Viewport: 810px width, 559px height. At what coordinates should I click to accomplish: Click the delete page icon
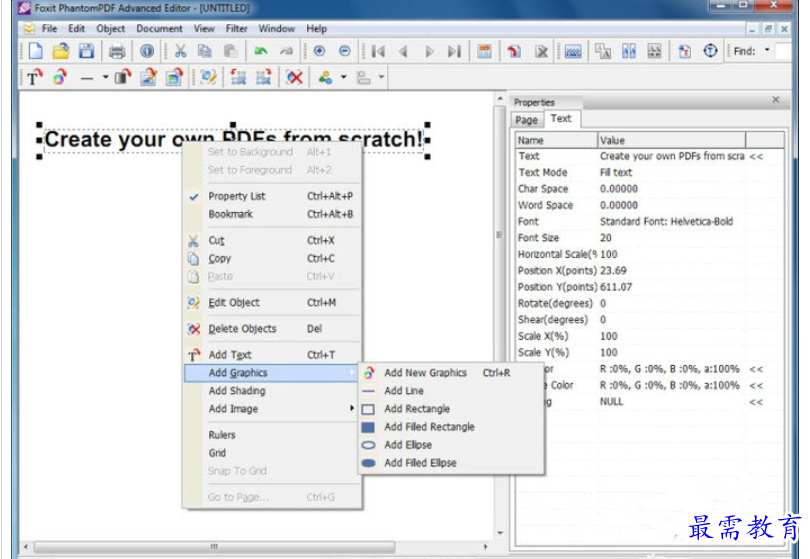tap(541, 51)
